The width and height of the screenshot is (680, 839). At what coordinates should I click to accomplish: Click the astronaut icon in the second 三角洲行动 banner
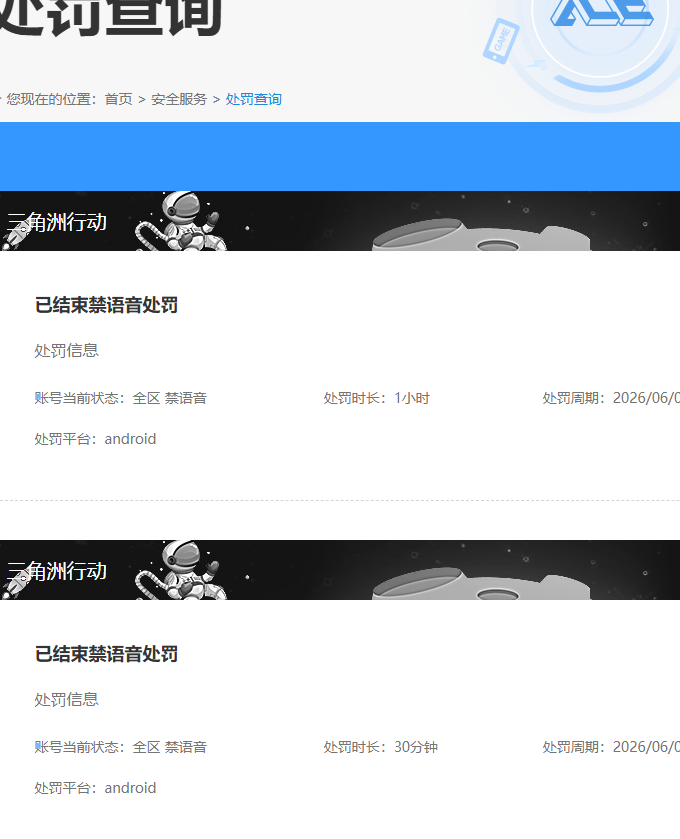tap(182, 570)
